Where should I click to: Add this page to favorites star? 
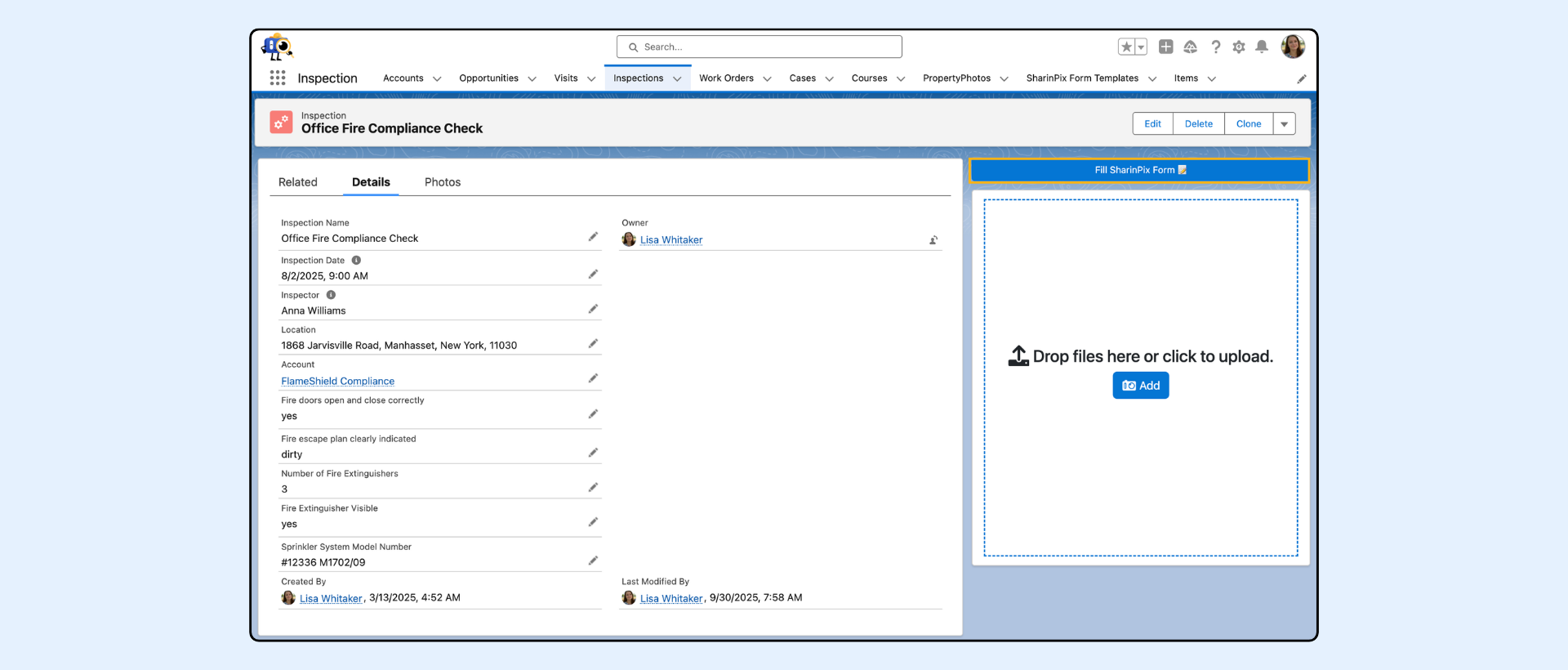point(1126,47)
